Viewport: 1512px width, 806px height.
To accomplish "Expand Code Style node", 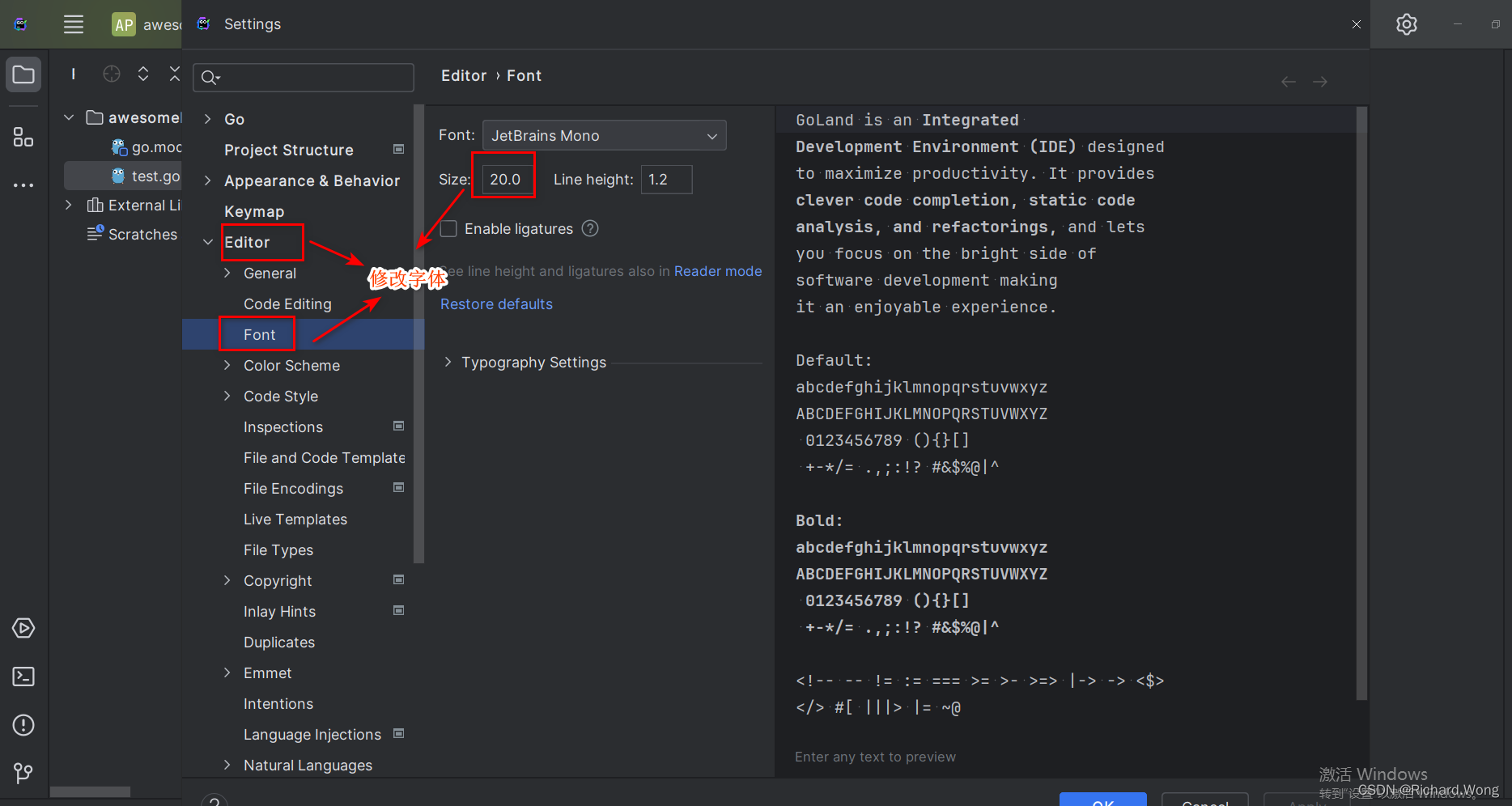I will click(227, 396).
